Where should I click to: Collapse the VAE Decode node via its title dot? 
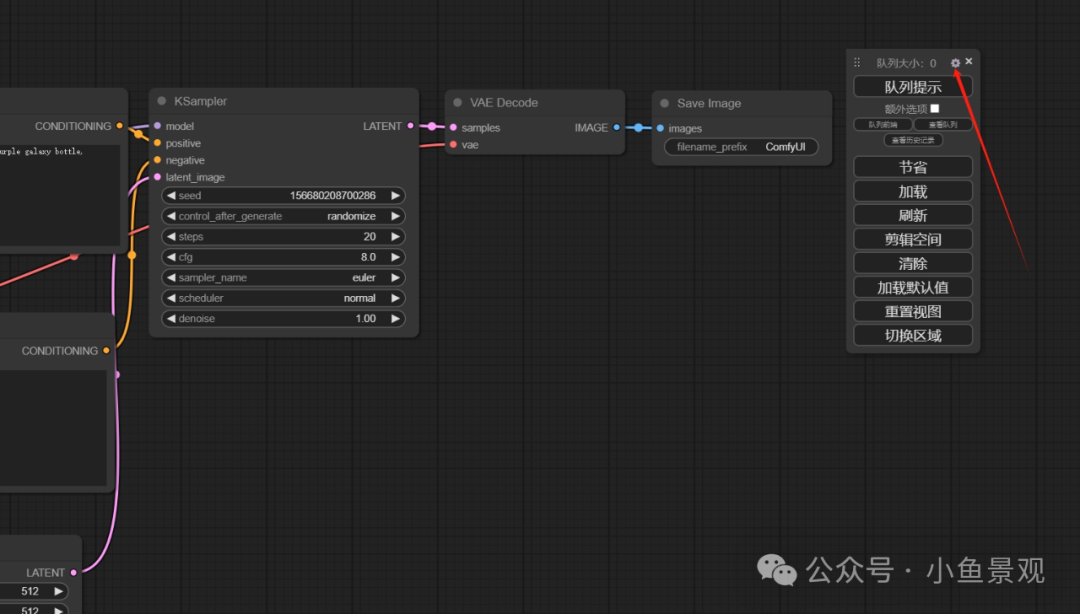point(457,102)
